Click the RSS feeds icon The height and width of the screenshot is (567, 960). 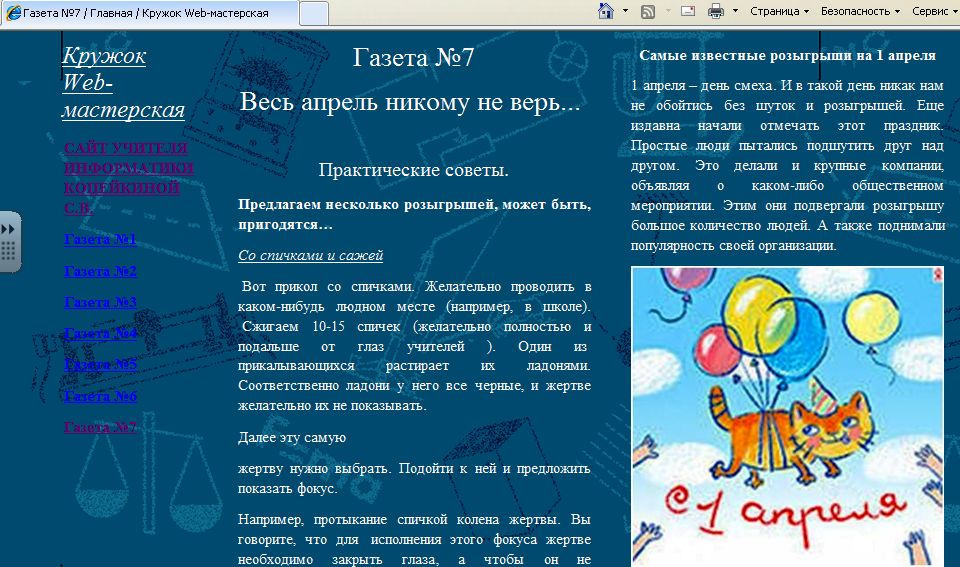pos(648,12)
